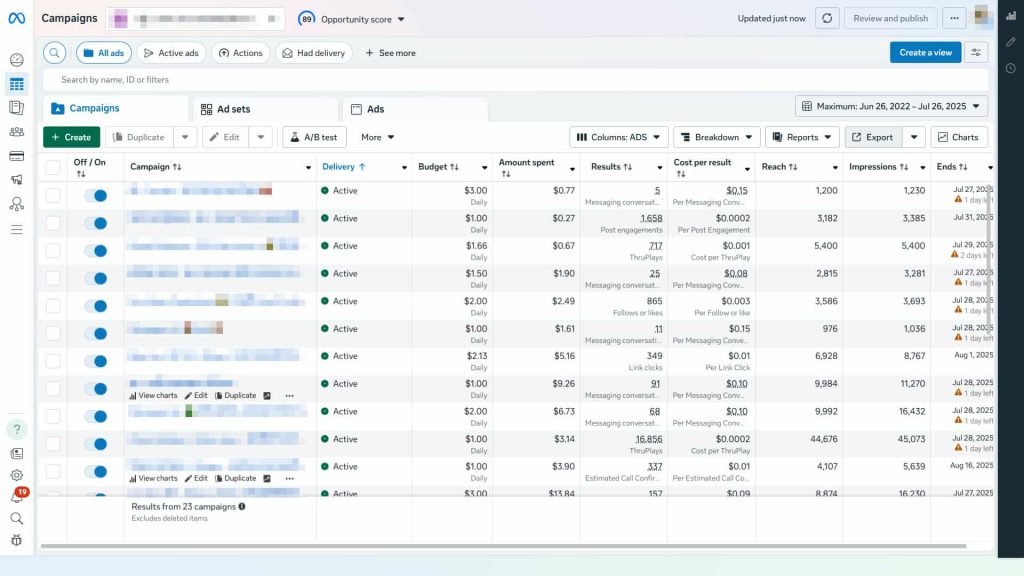Click the Audiences people icon in sidebar
Viewport: 1024px width, 576px height.
pos(17,132)
